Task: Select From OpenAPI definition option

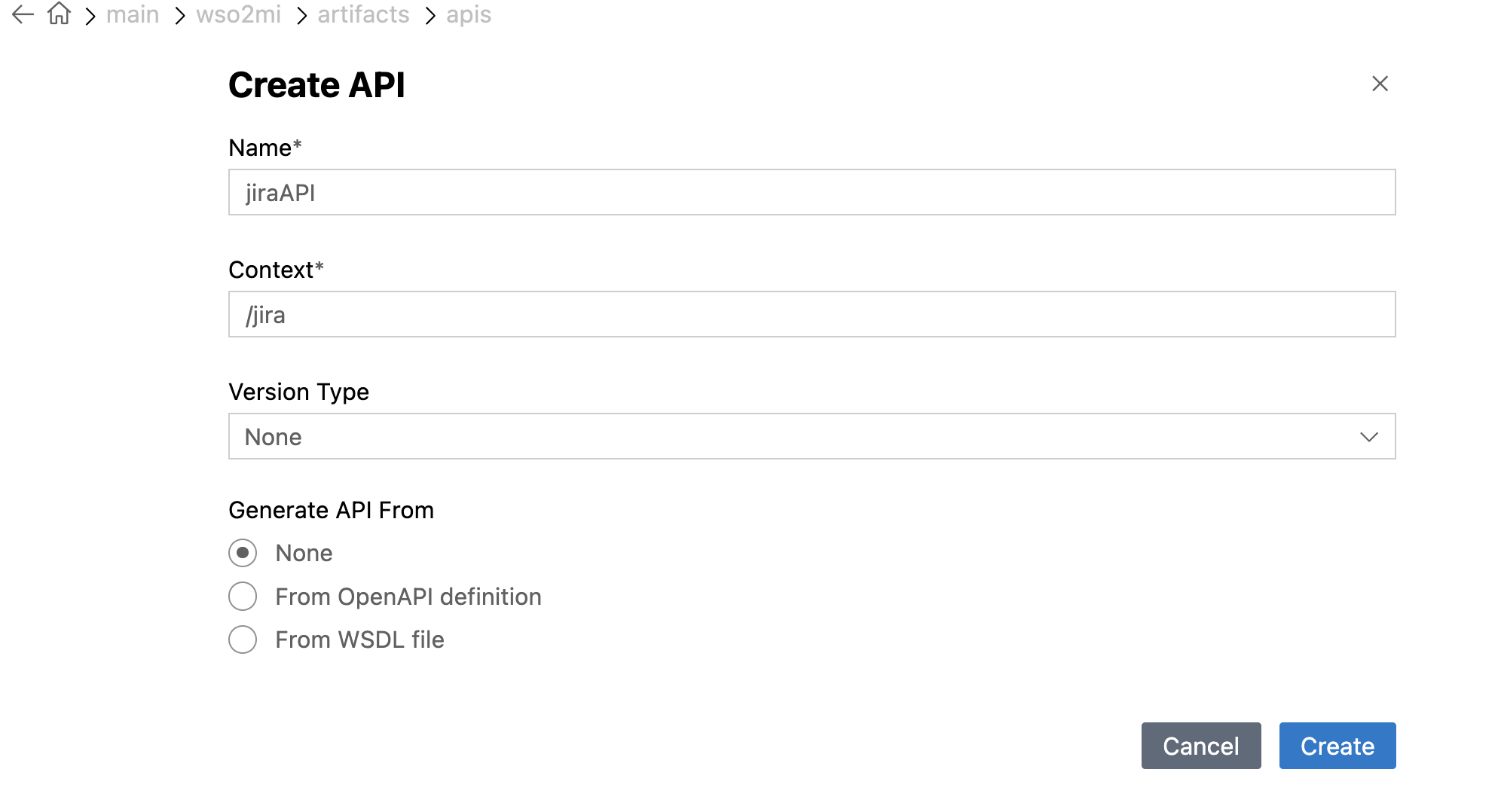Action: click(242, 596)
